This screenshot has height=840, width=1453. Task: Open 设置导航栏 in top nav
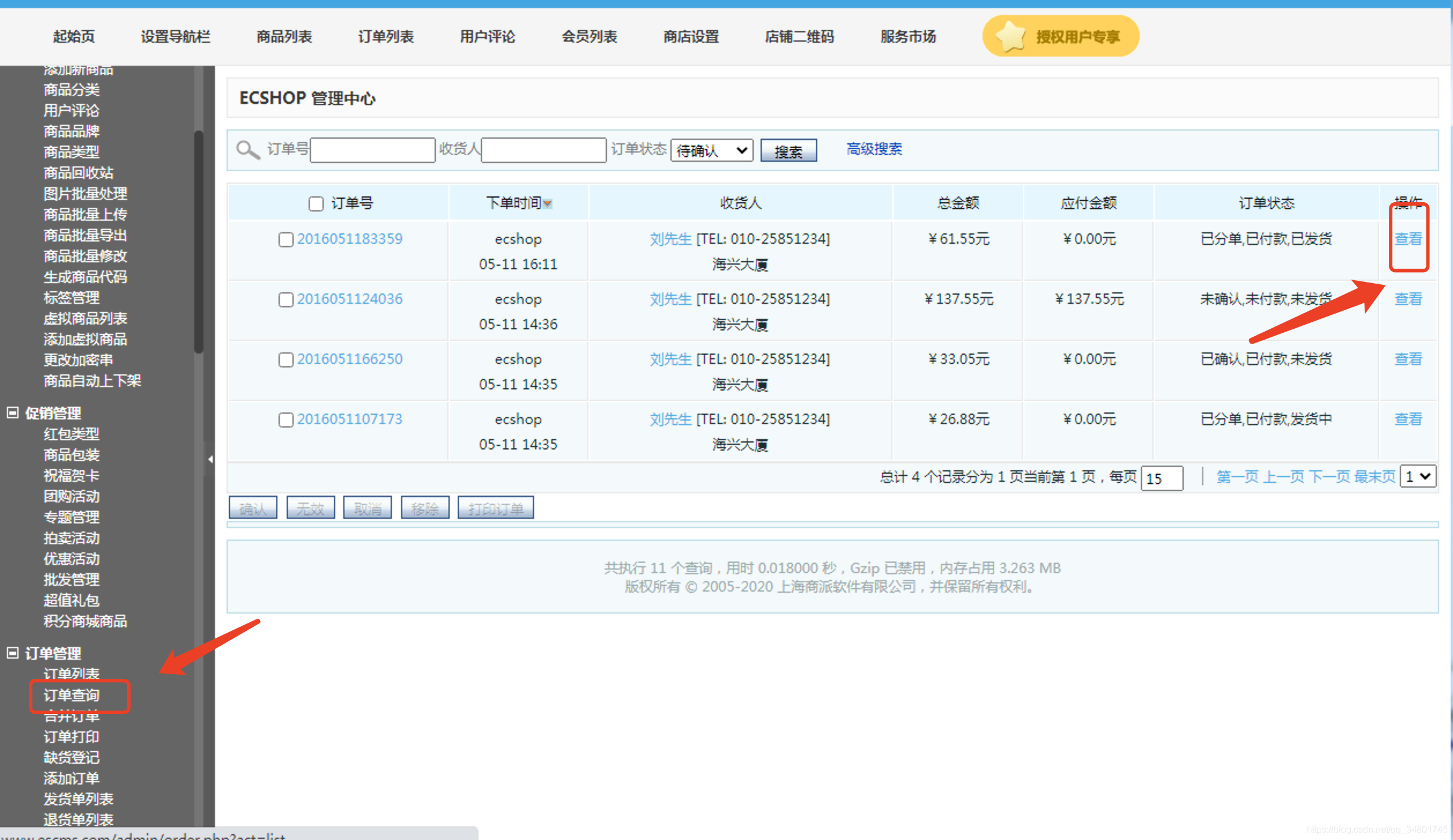175,36
